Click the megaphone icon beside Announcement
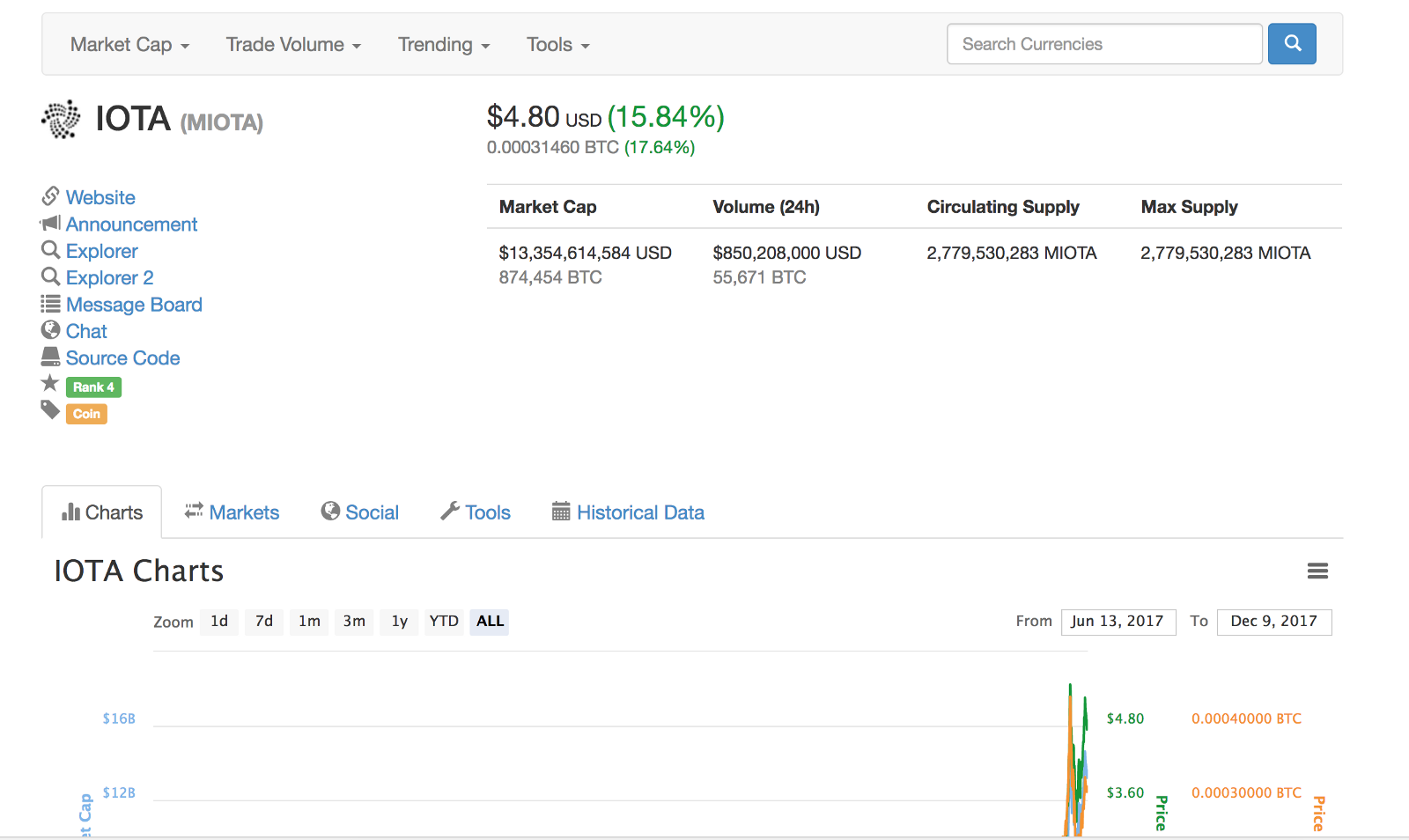Viewport: 1409px width, 840px height. pyautogui.click(x=50, y=223)
